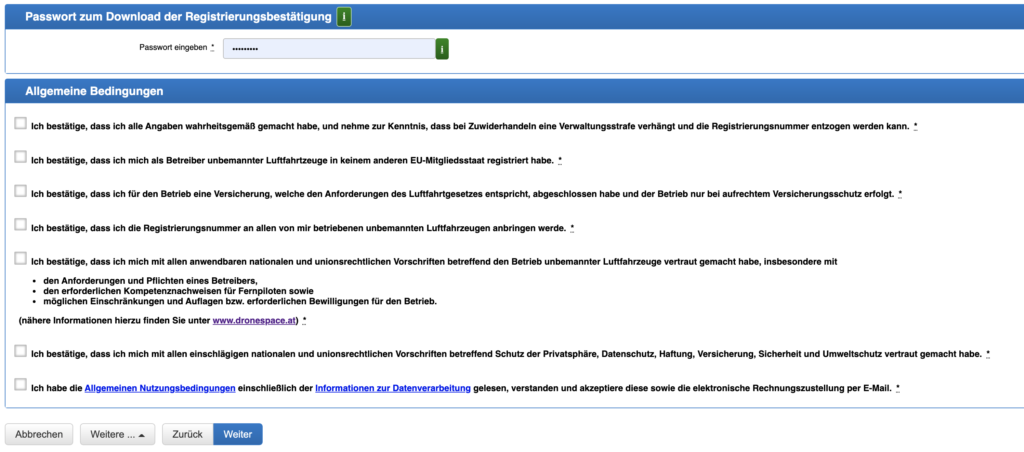Enable the insurance (Versicherung) confirmation checkbox

click(x=21, y=191)
